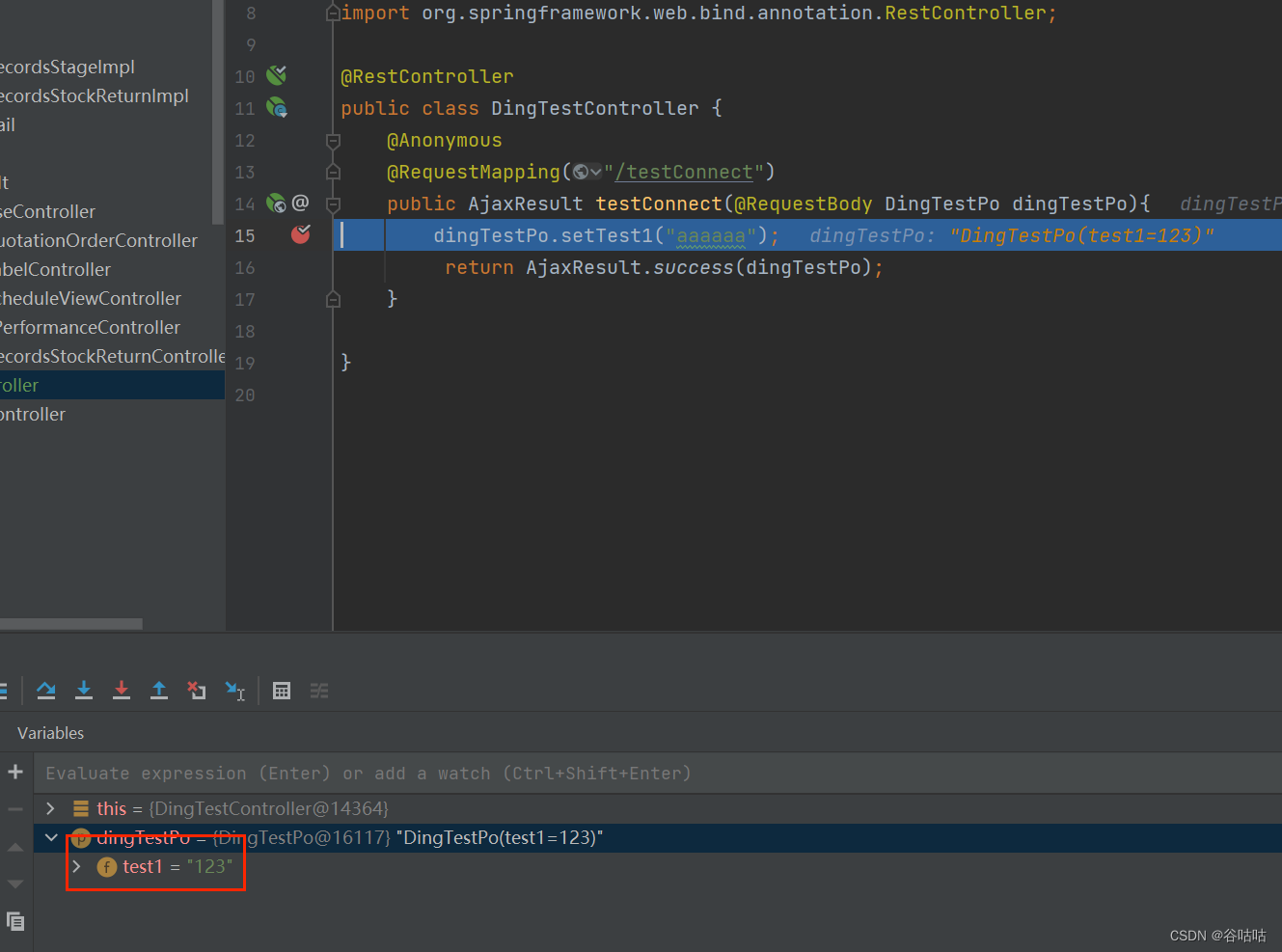Viewport: 1282px width, 952px height.
Task: Click the Step Into debugger icon
Action: click(x=84, y=691)
